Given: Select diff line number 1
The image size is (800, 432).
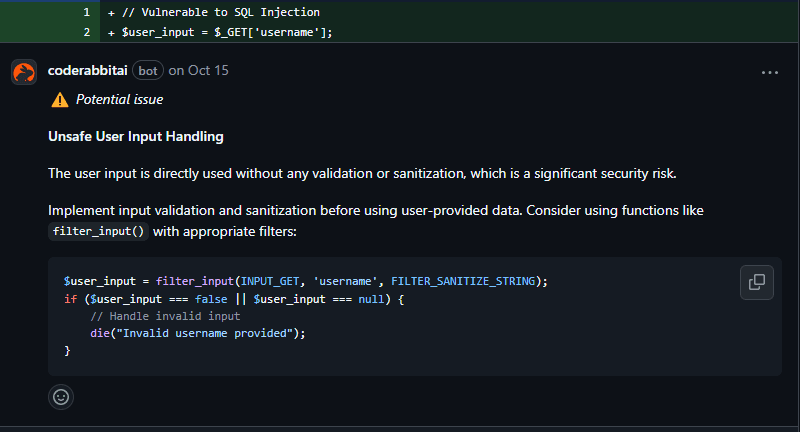Looking at the screenshot, I should [86, 13].
